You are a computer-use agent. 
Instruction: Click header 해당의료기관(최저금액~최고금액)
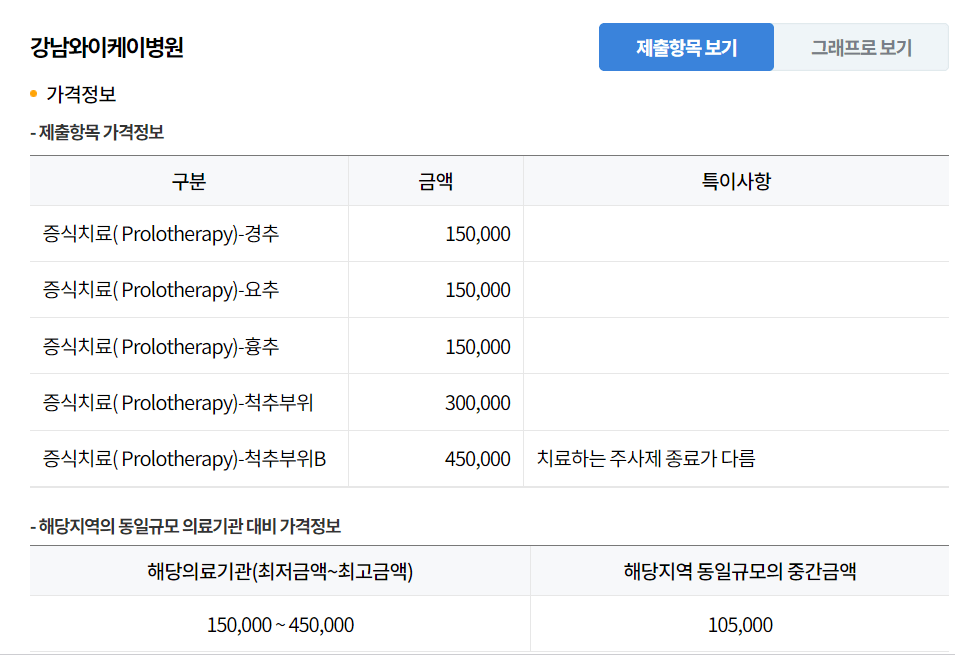click(x=280, y=571)
